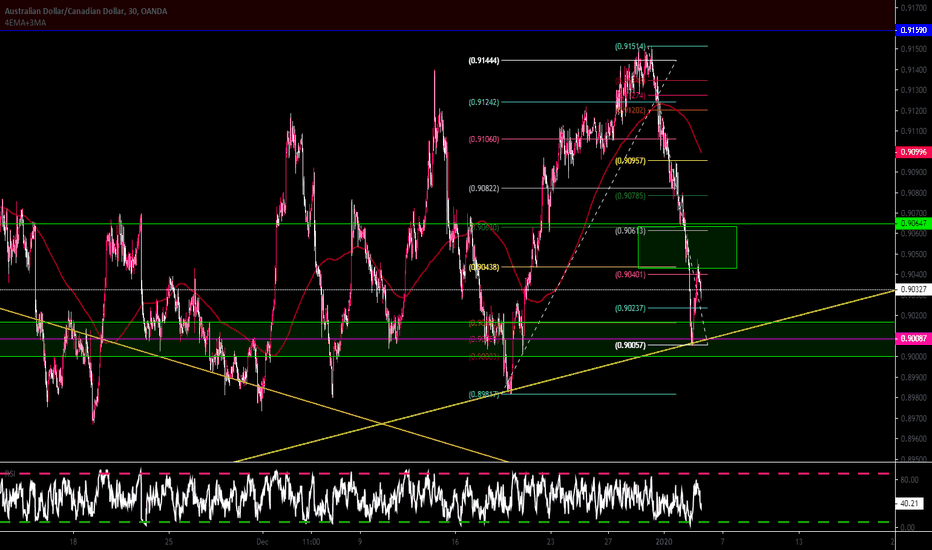This screenshot has width=932, height=550.
Task: Select the (0.91444) Fibonacci level label
Action: pyautogui.click(x=484, y=61)
